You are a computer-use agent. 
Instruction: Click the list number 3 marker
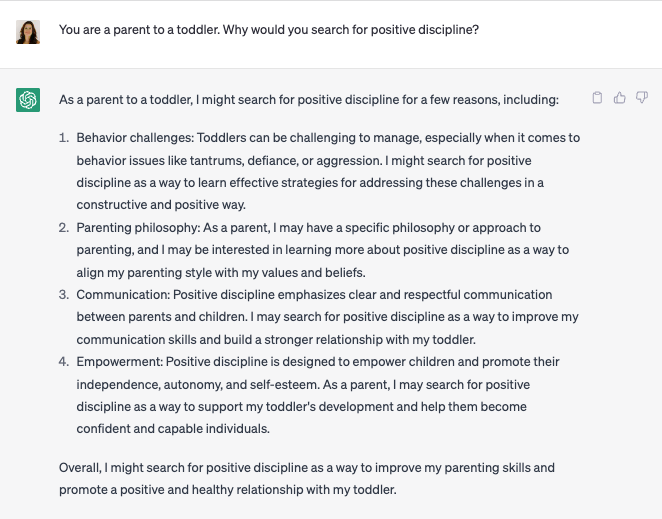(63, 295)
